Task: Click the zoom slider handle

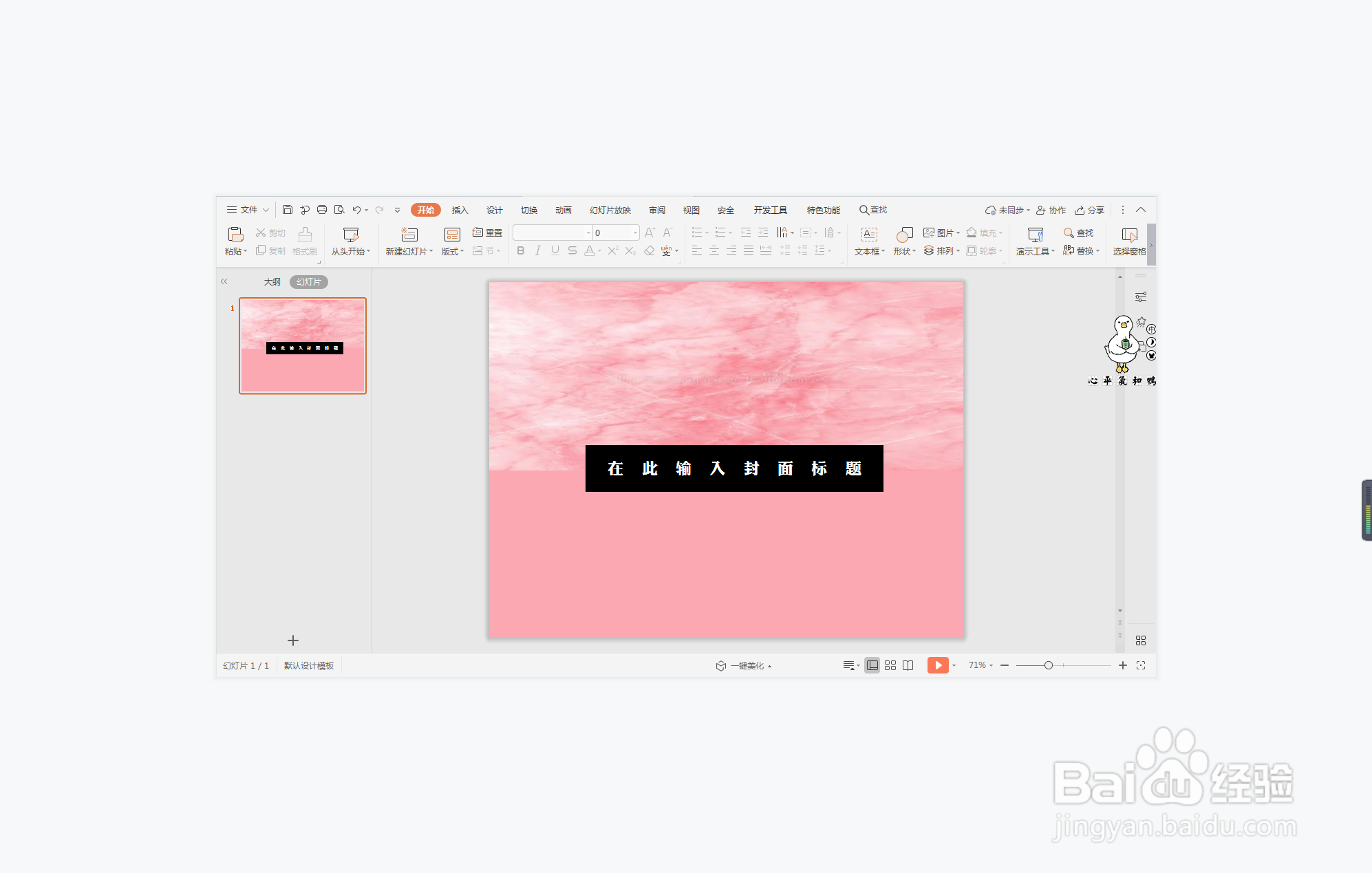Action: (x=1048, y=665)
